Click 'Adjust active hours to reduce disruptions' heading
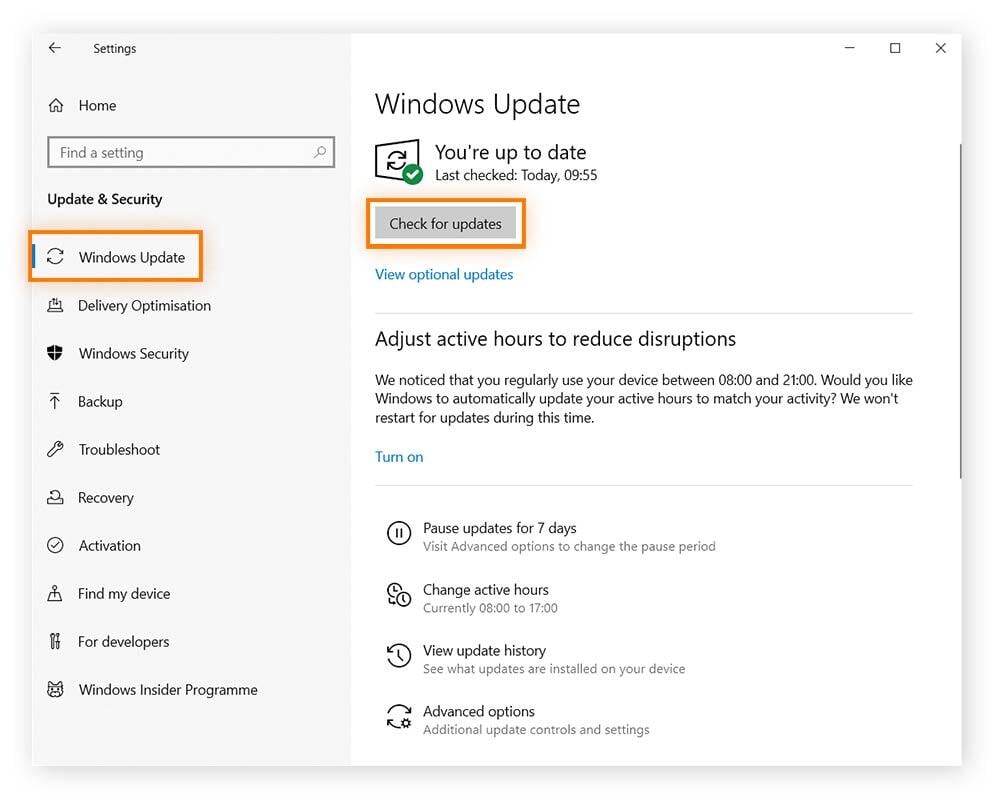 pyautogui.click(x=555, y=339)
